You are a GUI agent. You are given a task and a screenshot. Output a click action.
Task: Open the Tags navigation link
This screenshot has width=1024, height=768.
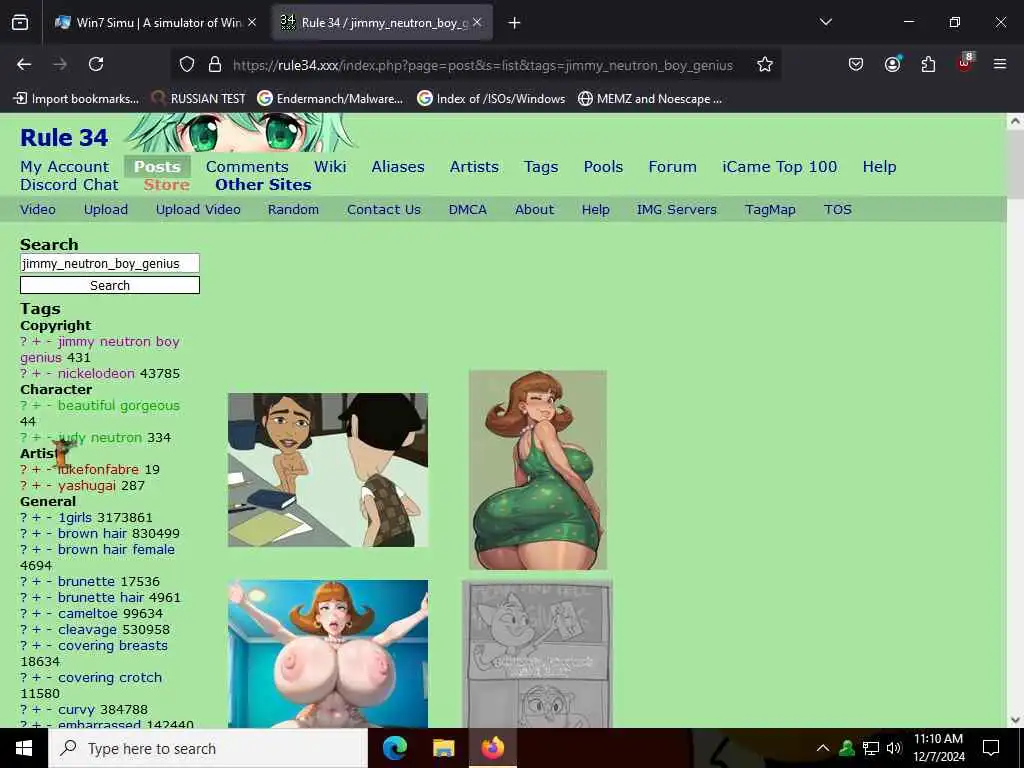[x=541, y=167]
